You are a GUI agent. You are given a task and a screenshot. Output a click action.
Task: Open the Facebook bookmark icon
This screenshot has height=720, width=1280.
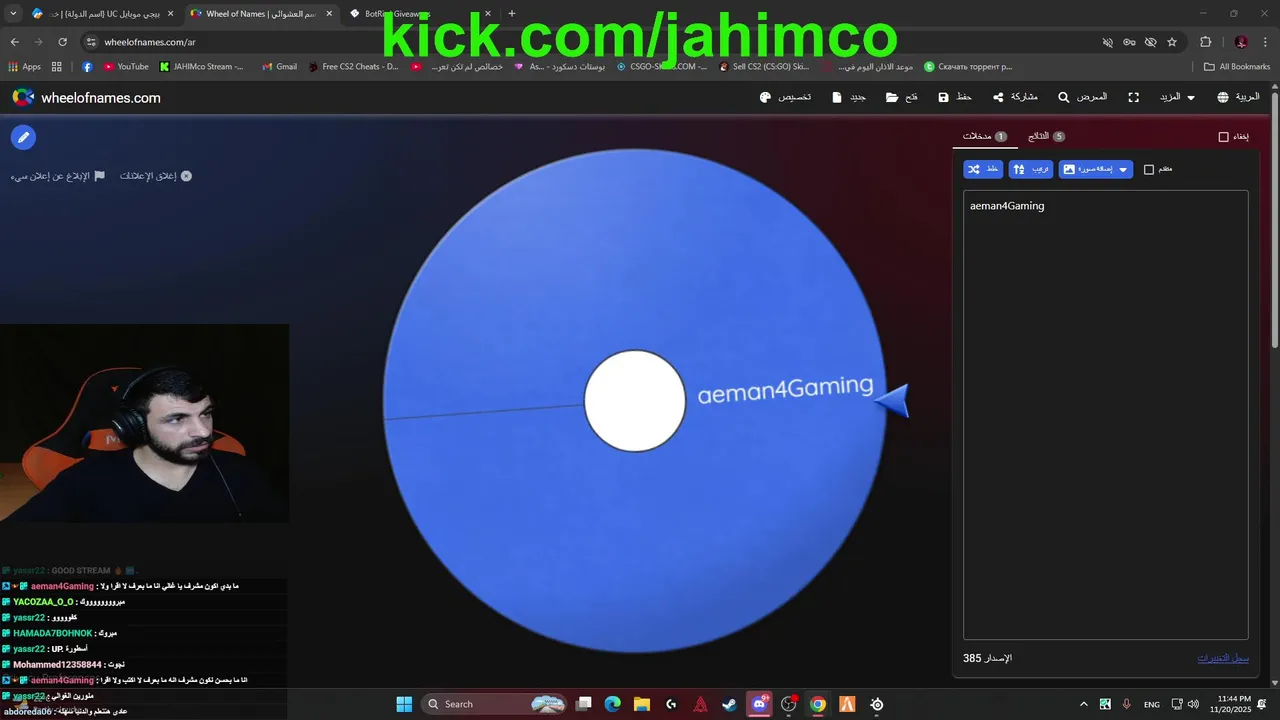tap(87, 67)
